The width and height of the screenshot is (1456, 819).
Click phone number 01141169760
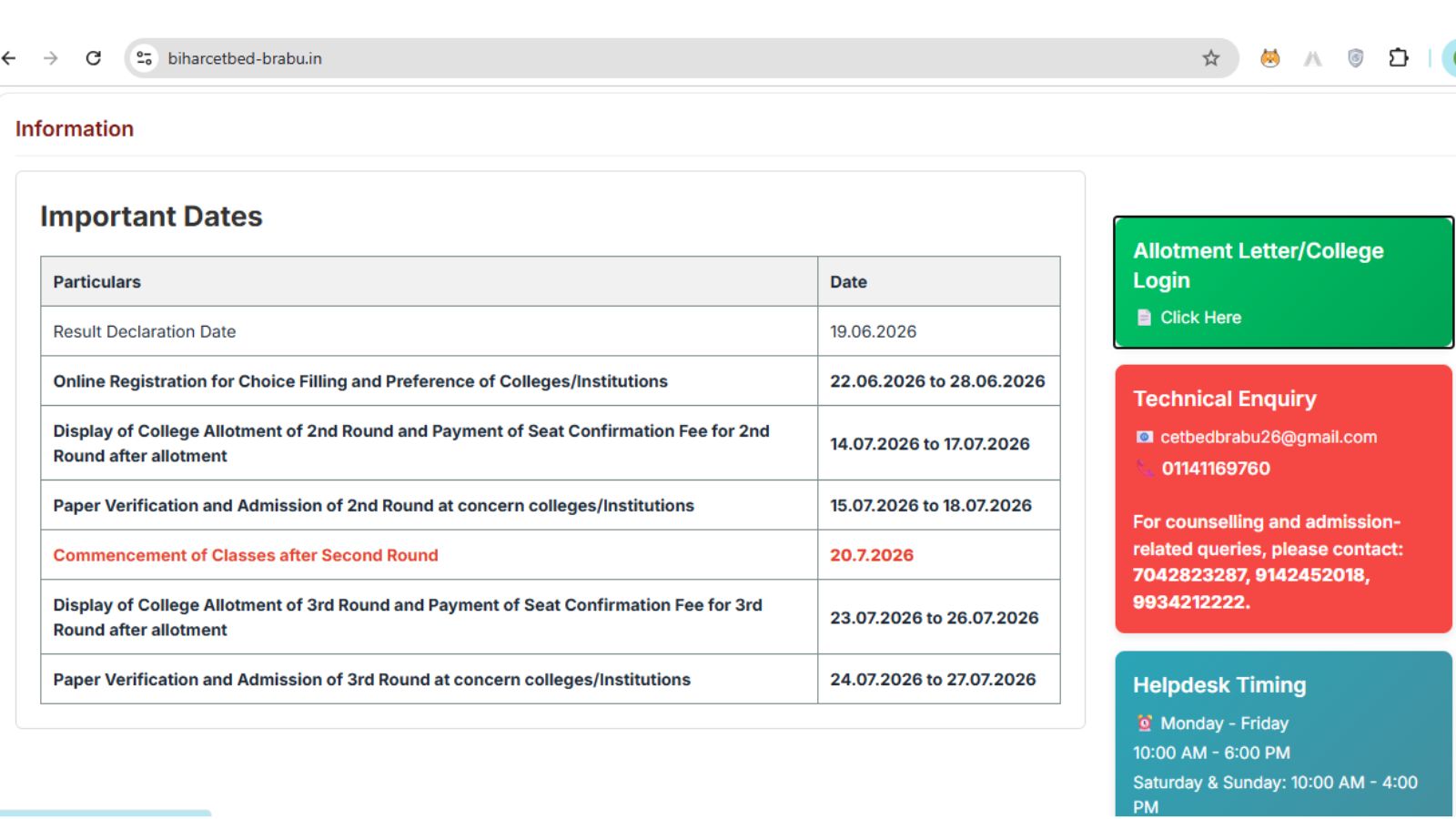(x=1216, y=469)
